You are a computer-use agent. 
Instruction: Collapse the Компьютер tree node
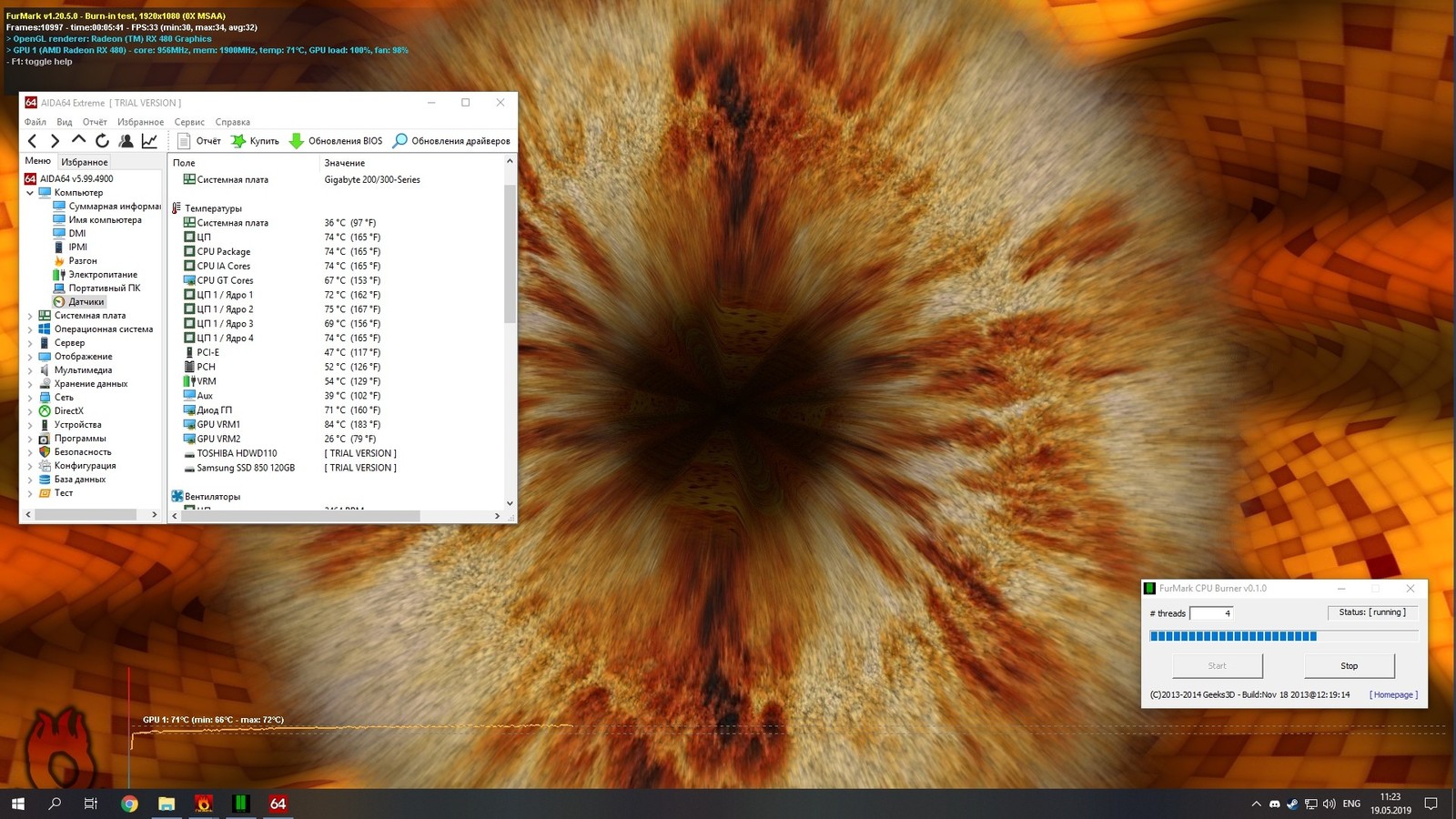[x=29, y=193]
